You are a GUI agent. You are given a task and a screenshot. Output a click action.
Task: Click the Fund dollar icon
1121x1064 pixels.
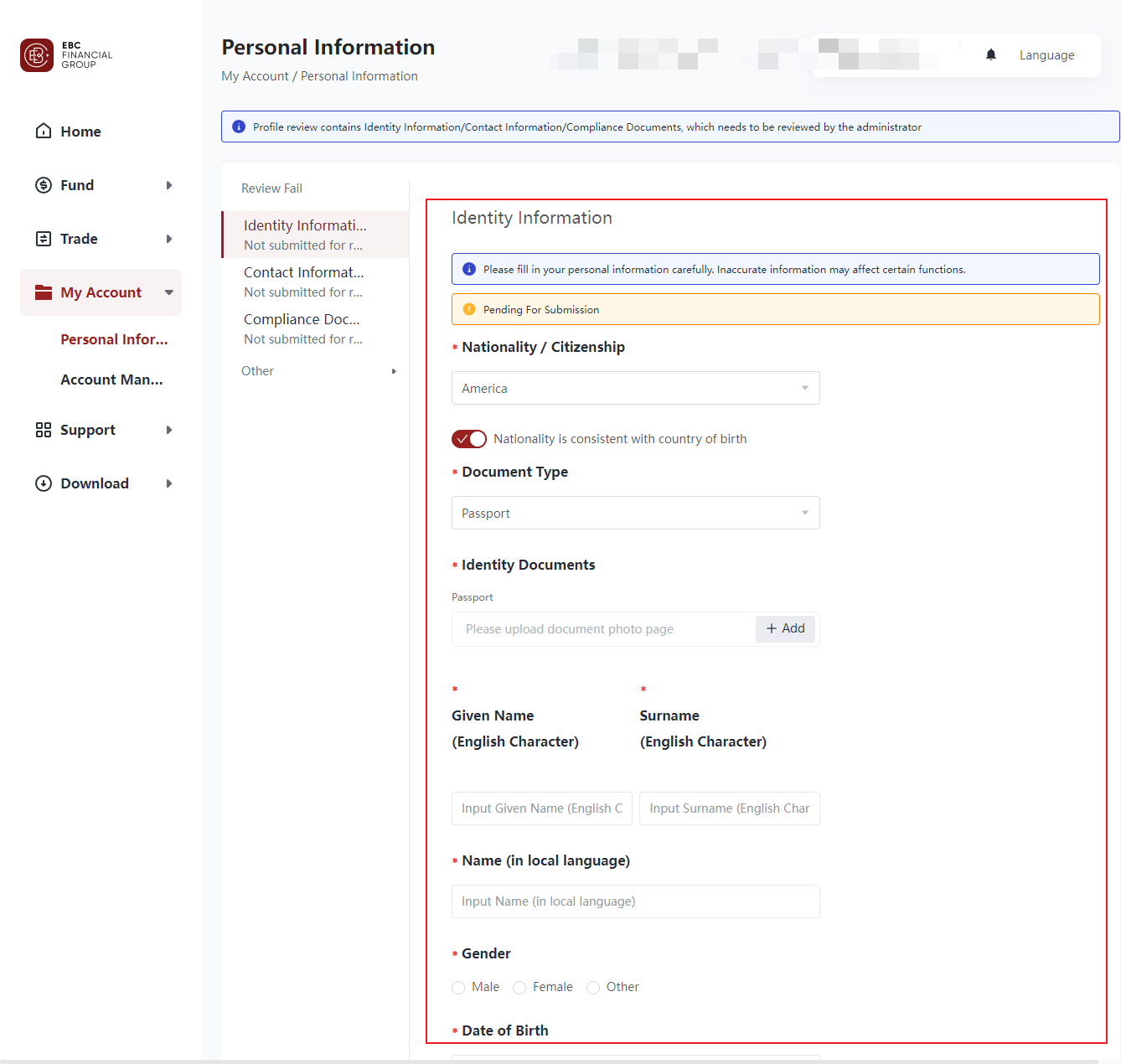[x=44, y=184]
